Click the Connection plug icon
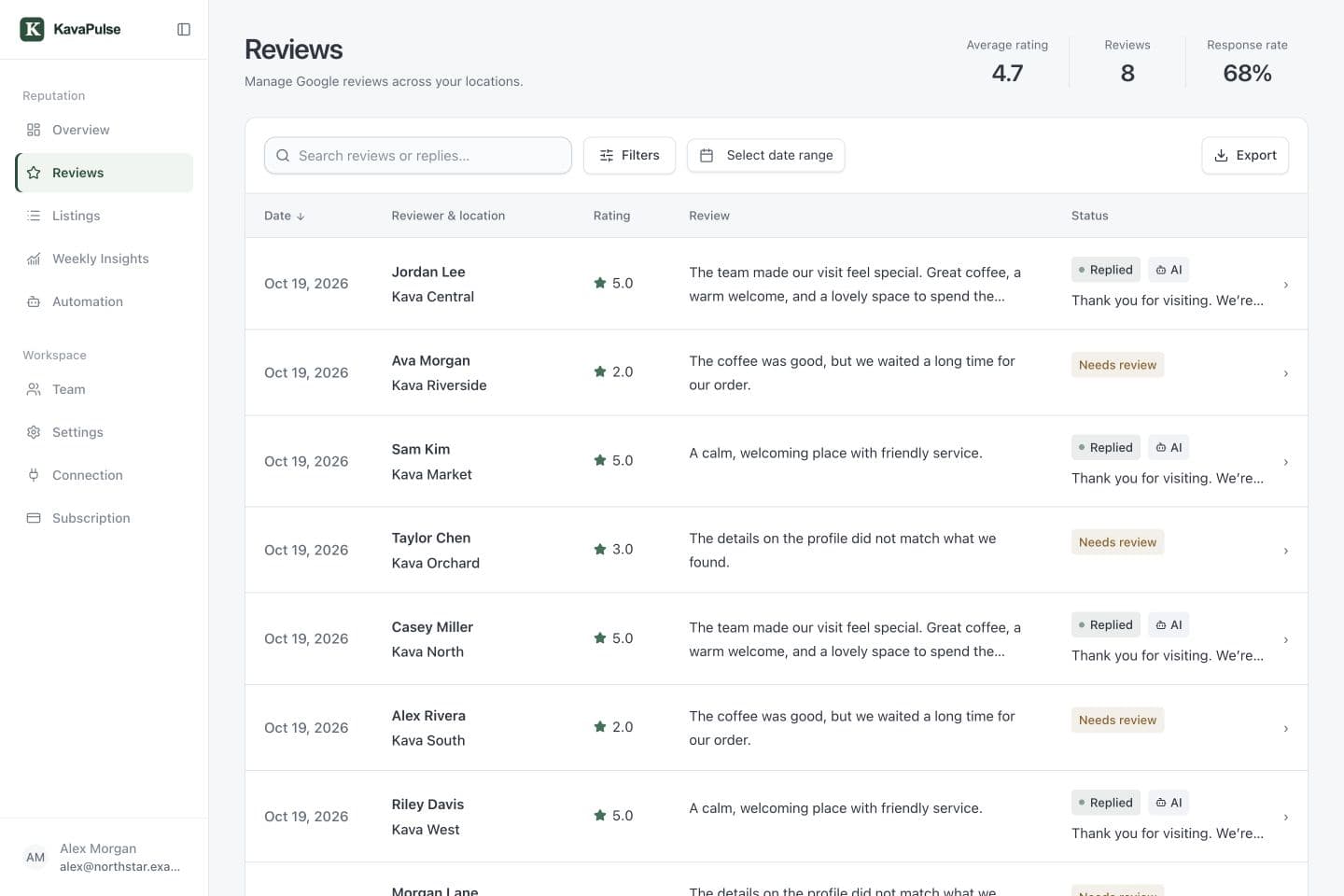This screenshot has width=1344, height=896. click(x=34, y=475)
